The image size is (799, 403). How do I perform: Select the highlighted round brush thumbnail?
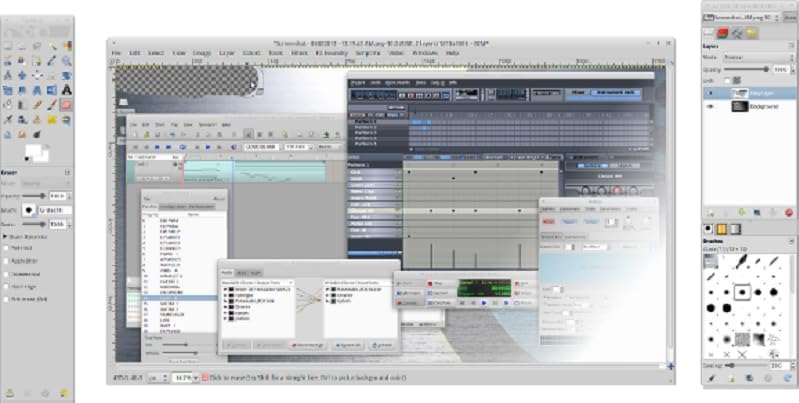[x=742, y=292]
